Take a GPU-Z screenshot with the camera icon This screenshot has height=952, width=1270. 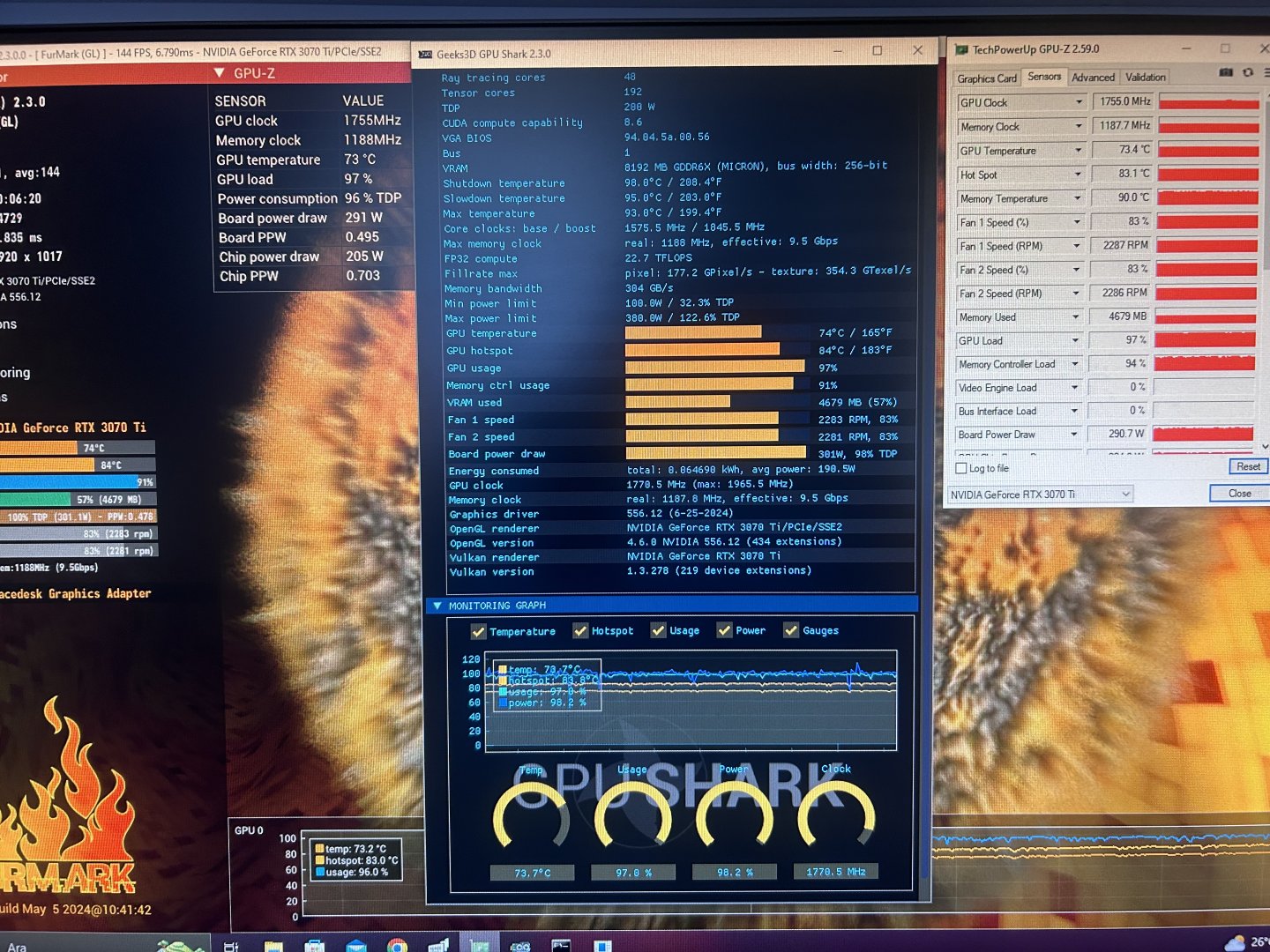[x=1226, y=72]
